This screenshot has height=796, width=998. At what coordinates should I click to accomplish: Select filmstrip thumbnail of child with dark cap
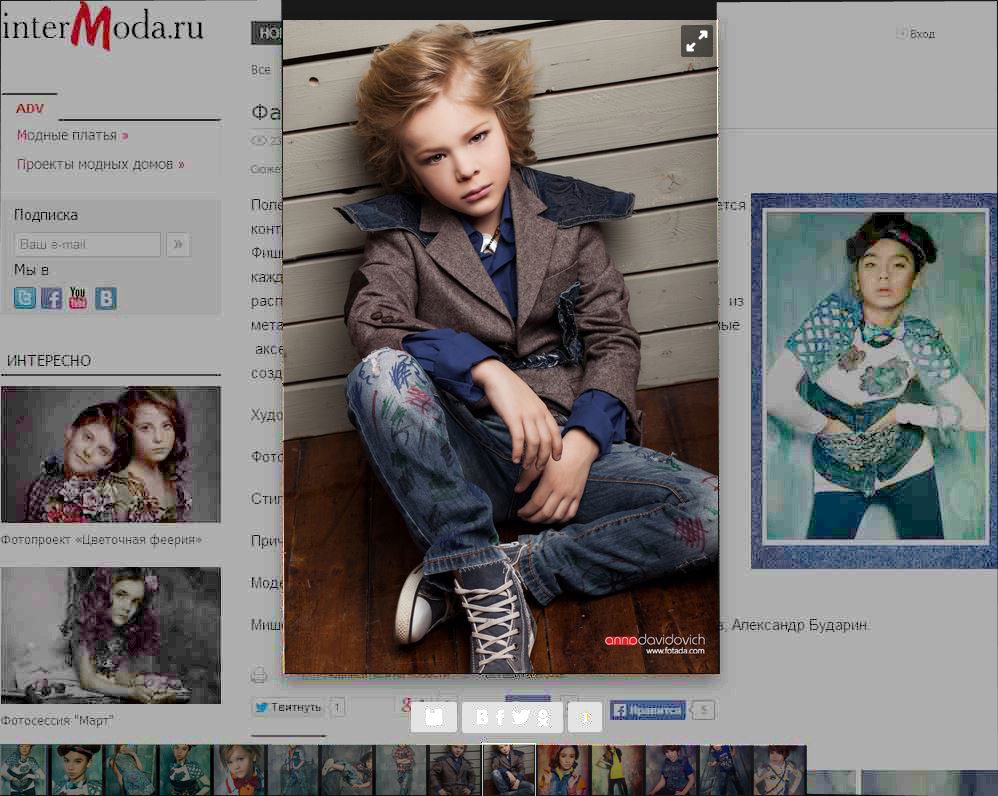[x=76, y=770]
